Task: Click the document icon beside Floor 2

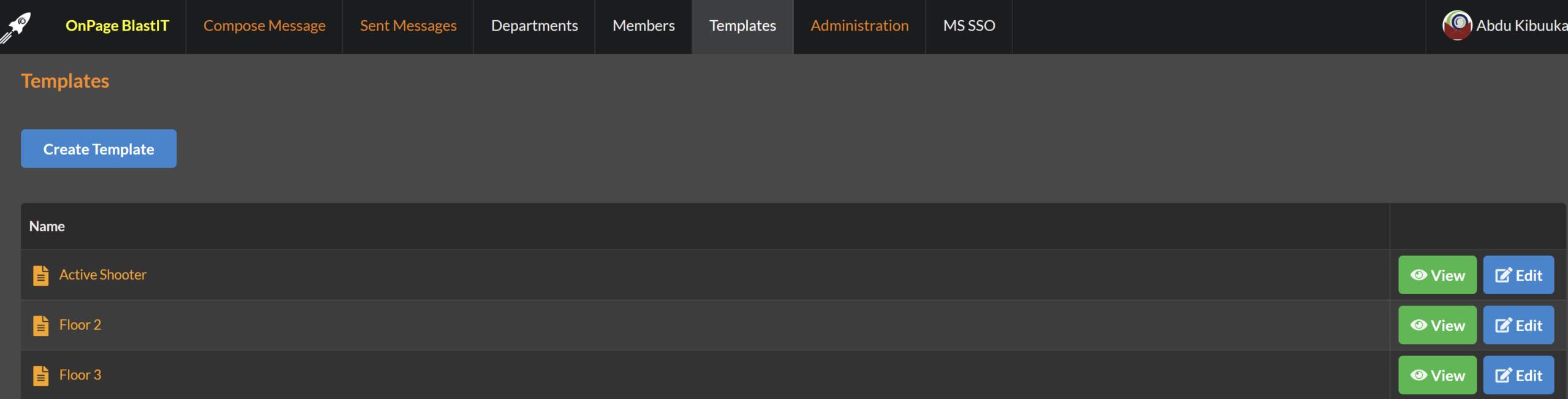Action: pos(41,325)
